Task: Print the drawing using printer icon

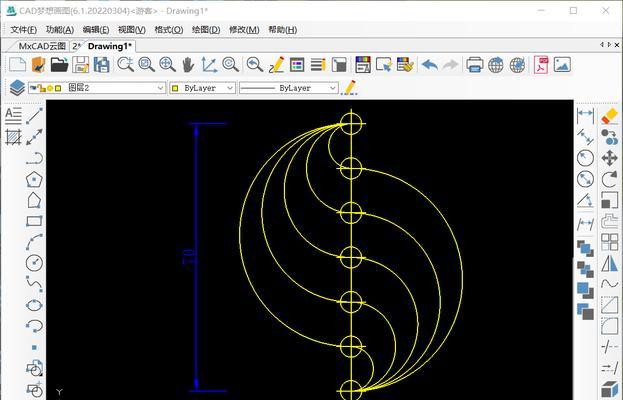Action: point(474,64)
